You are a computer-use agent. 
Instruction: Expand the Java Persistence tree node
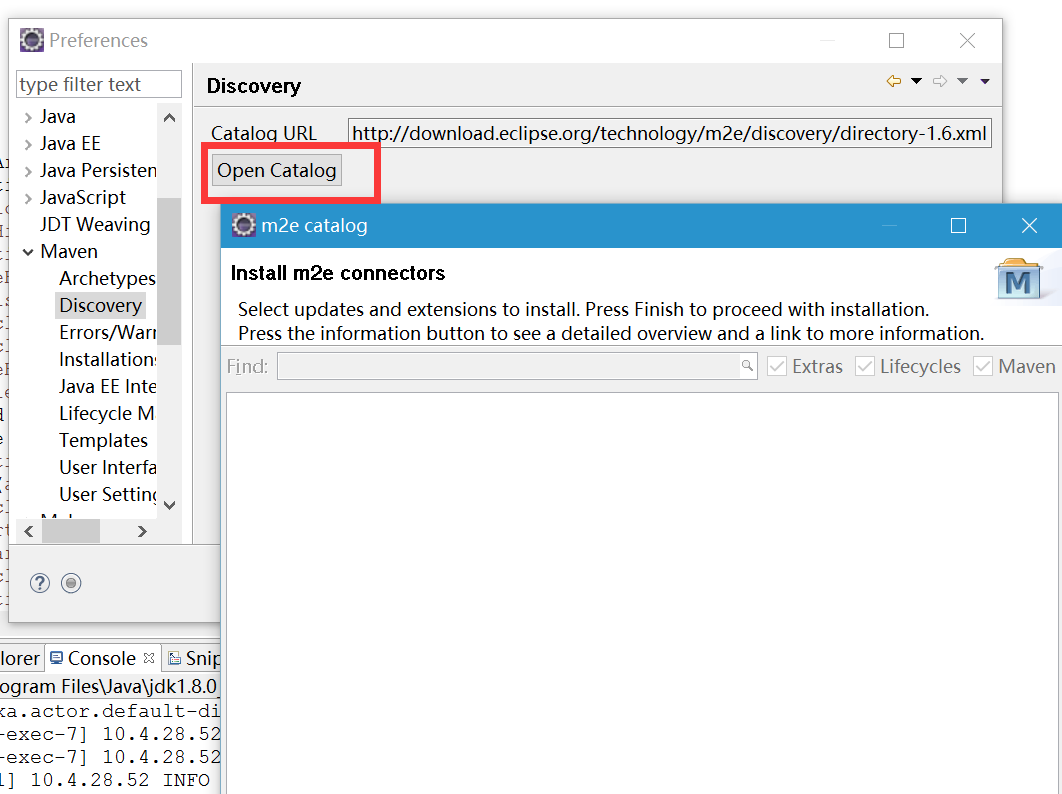(x=28, y=171)
